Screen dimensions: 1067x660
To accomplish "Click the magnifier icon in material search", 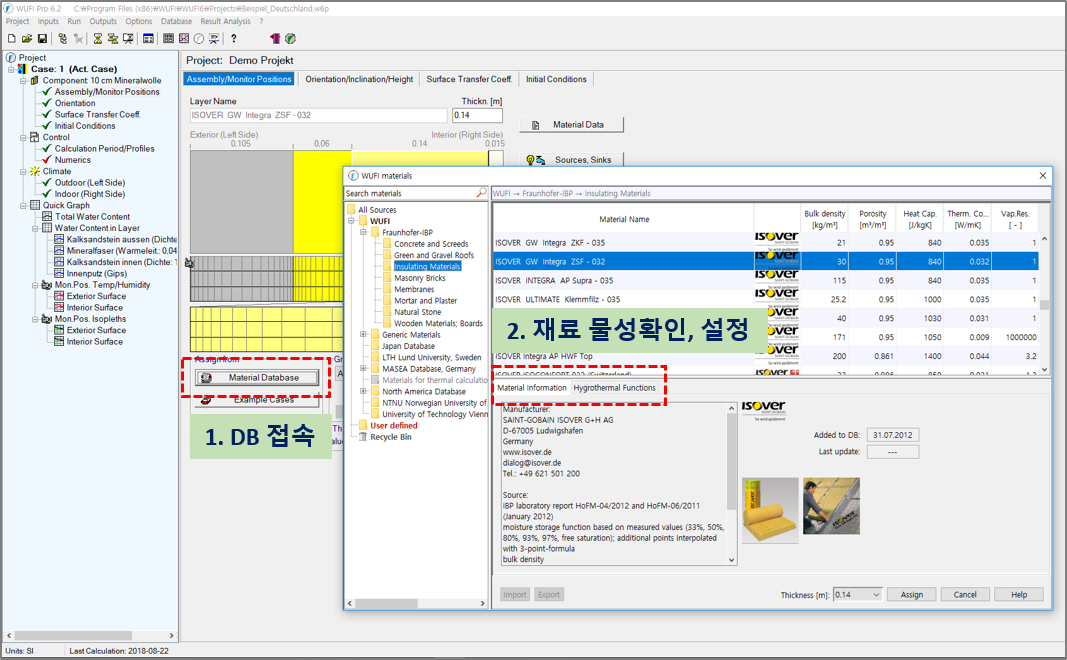I will coord(482,193).
